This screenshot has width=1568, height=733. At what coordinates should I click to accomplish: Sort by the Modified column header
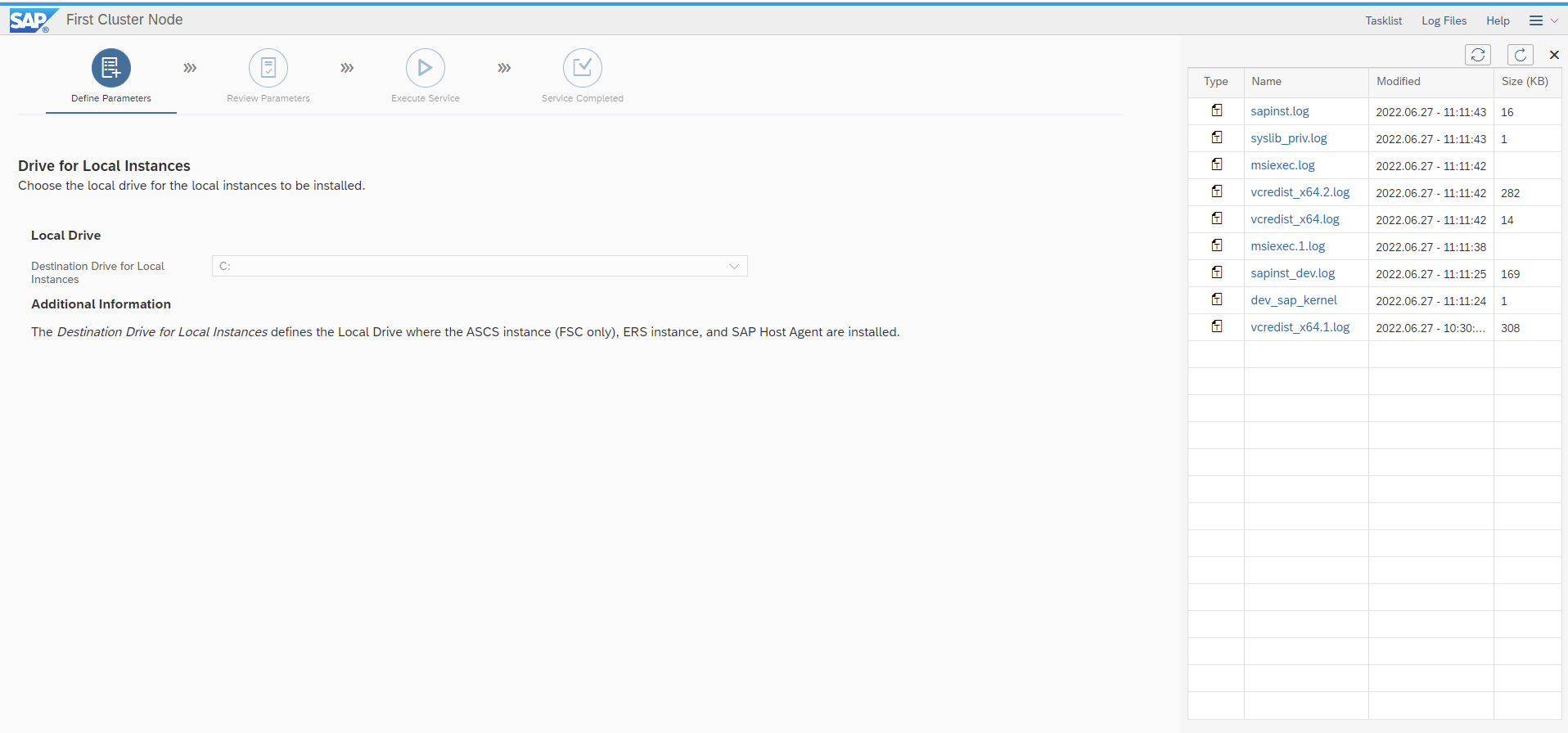click(x=1431, y=82)
